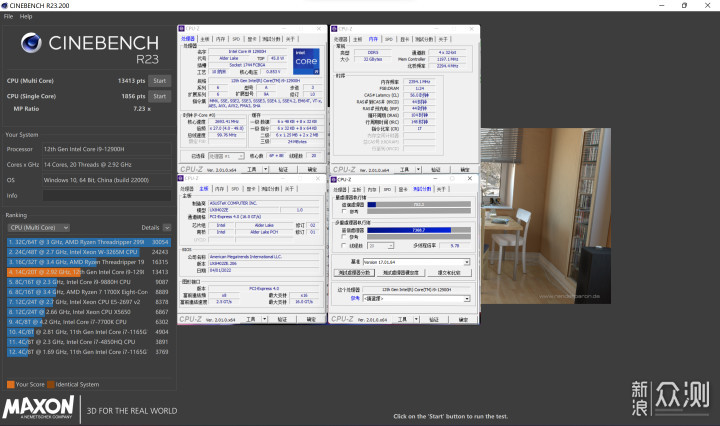This screenshot has height=426, width=720.
Task: Open the thread count dropdown showing 20
Action: pos(381,246)
